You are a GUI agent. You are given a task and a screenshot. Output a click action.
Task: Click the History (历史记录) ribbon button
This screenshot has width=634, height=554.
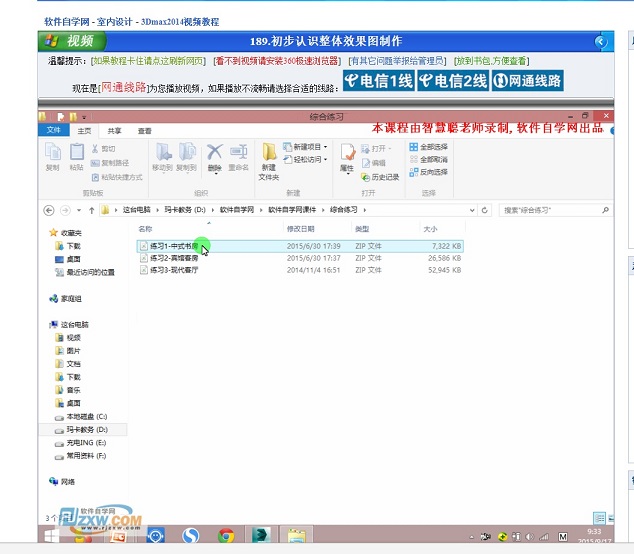380,177
